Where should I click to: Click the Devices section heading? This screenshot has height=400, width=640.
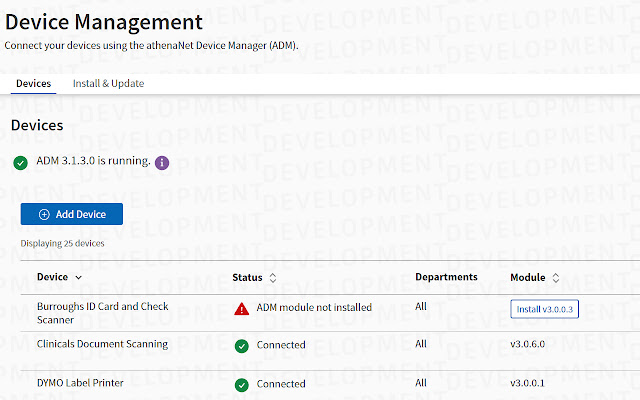point(37,125)
